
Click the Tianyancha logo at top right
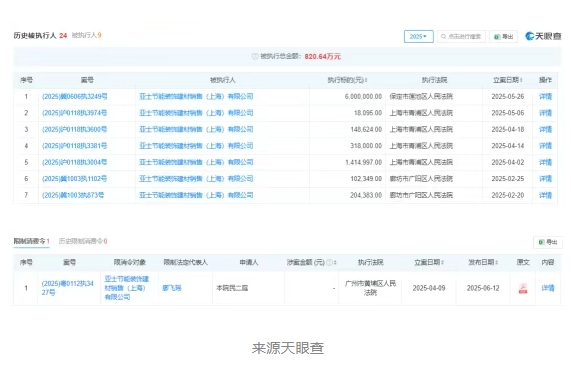point(543,36)
